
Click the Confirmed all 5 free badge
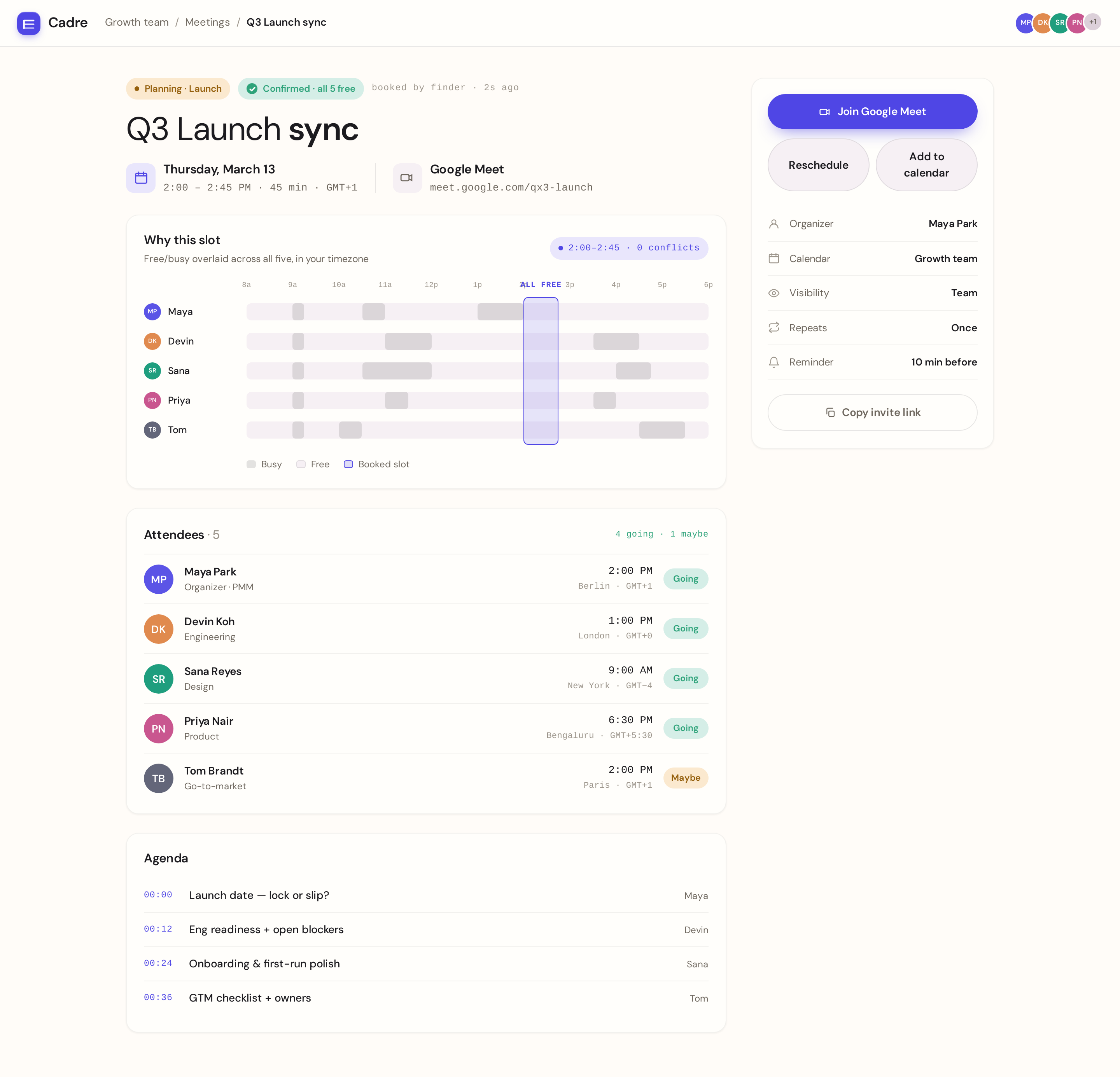coord(301,89)
